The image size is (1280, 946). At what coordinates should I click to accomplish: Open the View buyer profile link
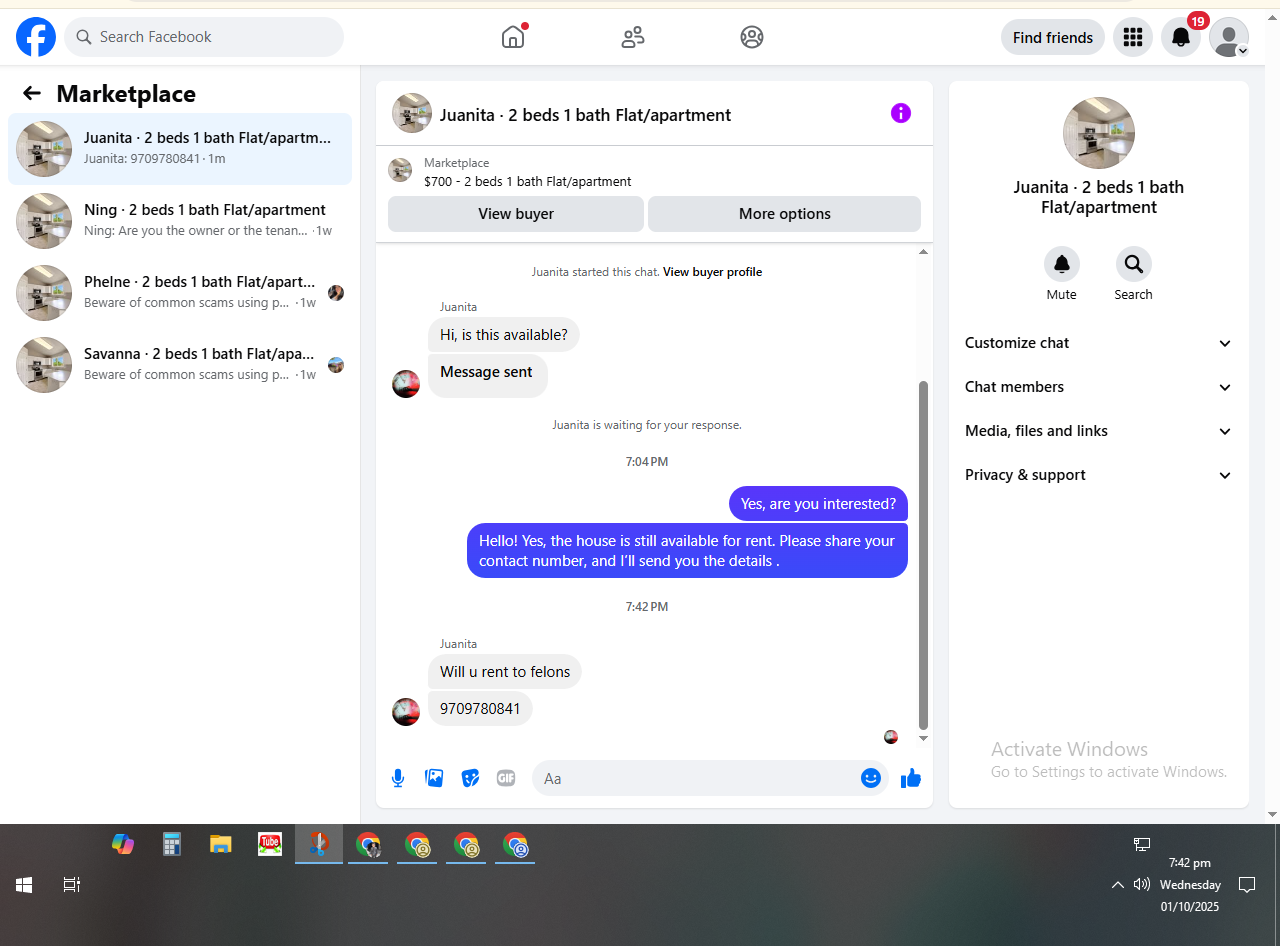[712, 272]
